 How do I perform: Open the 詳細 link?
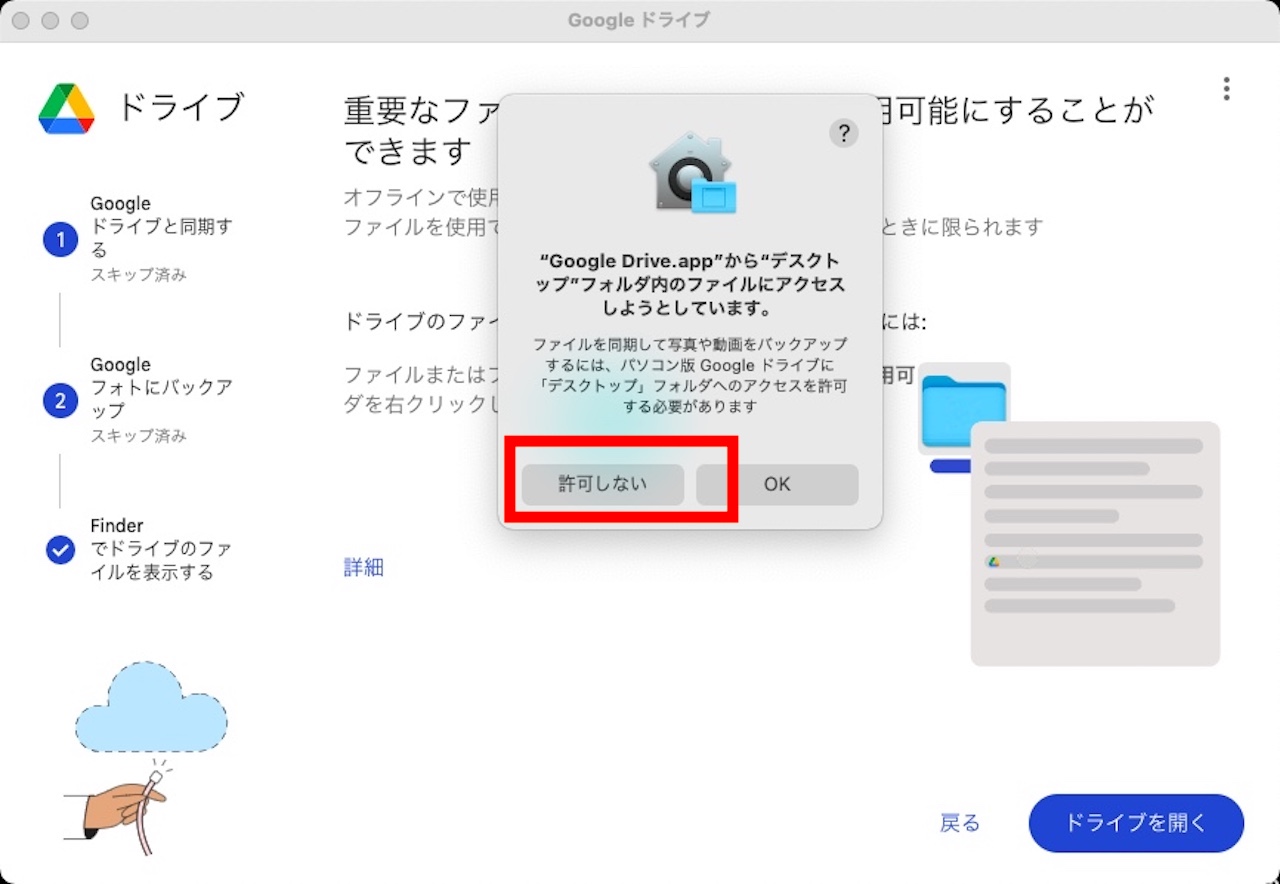[364, 567]
